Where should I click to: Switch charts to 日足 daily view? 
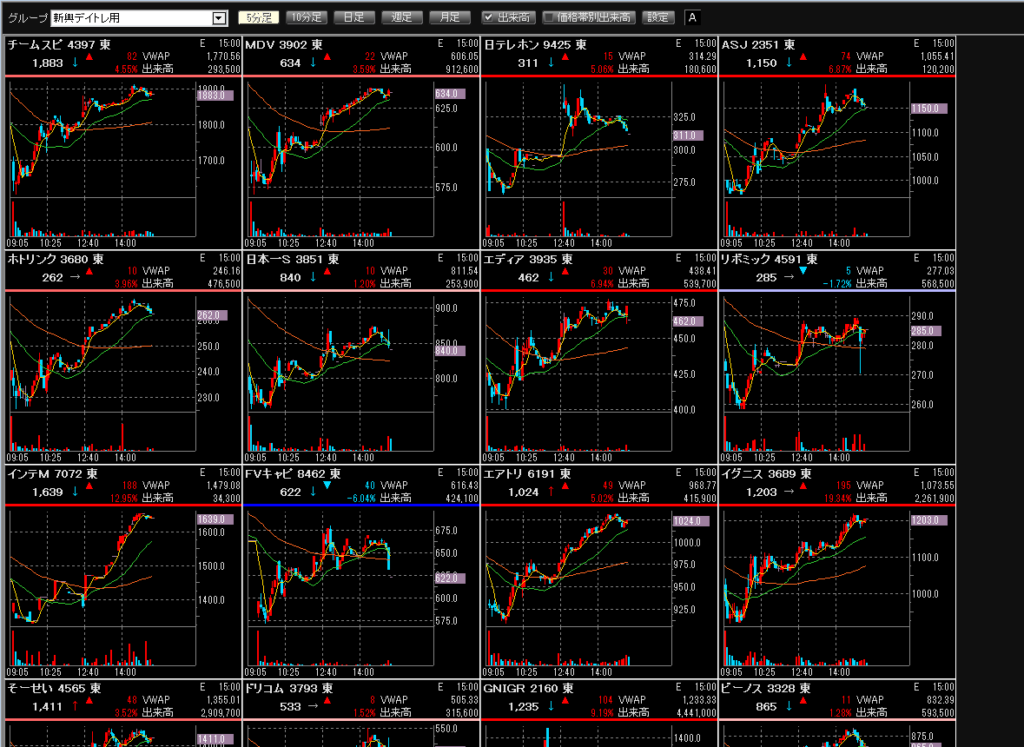click(352, 17)
